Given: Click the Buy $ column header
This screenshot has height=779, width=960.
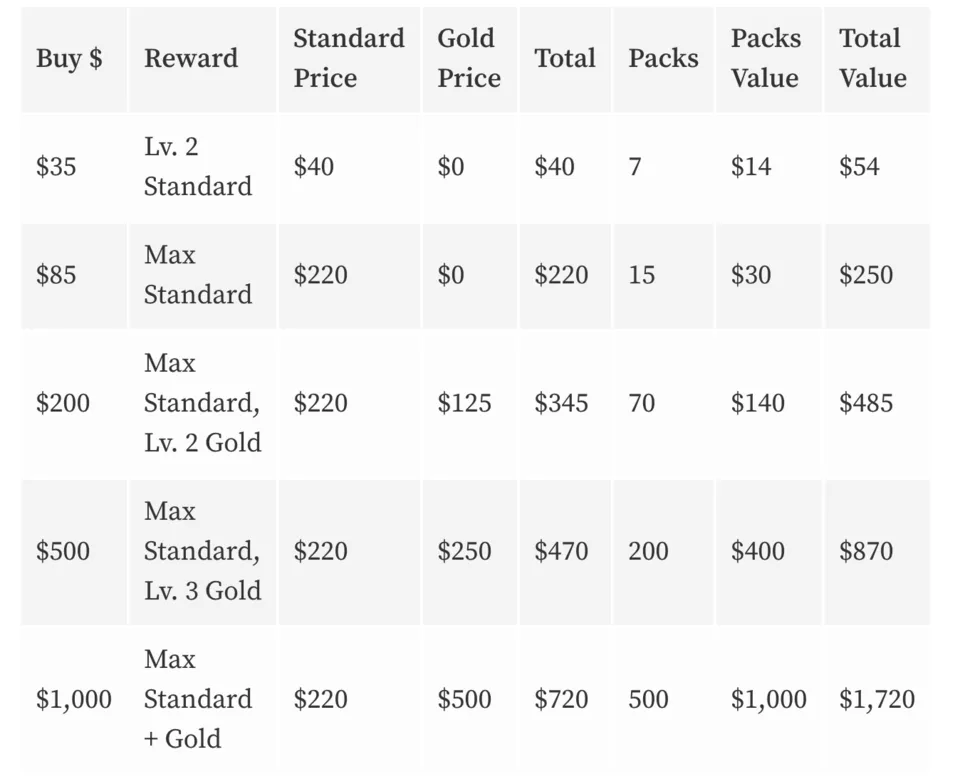Looking at the screenshot, I should [x=68, y=58].
